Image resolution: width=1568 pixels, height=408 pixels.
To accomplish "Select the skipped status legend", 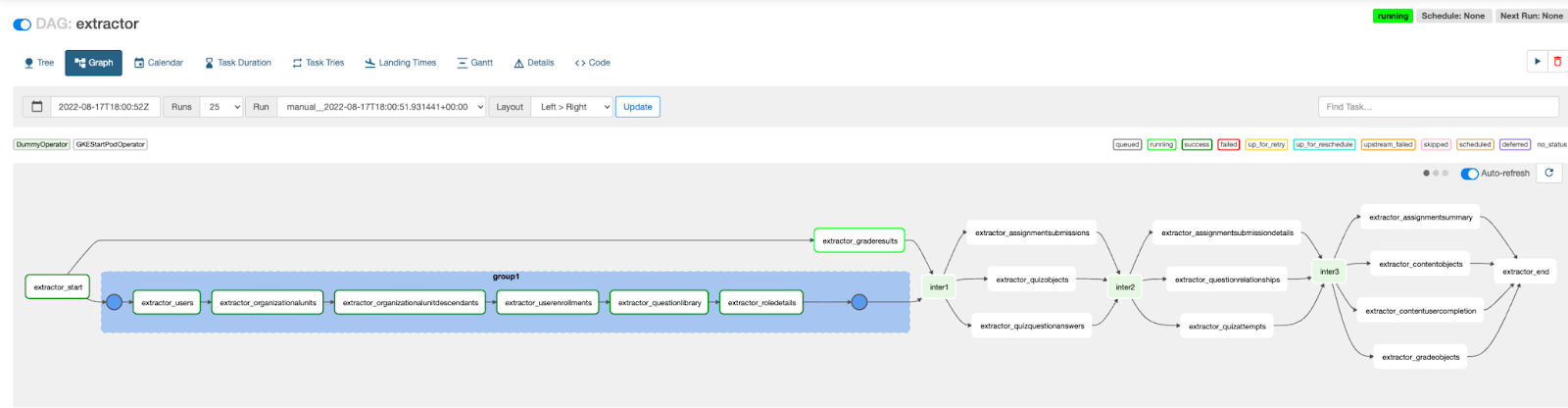I will coord(1436,144).
